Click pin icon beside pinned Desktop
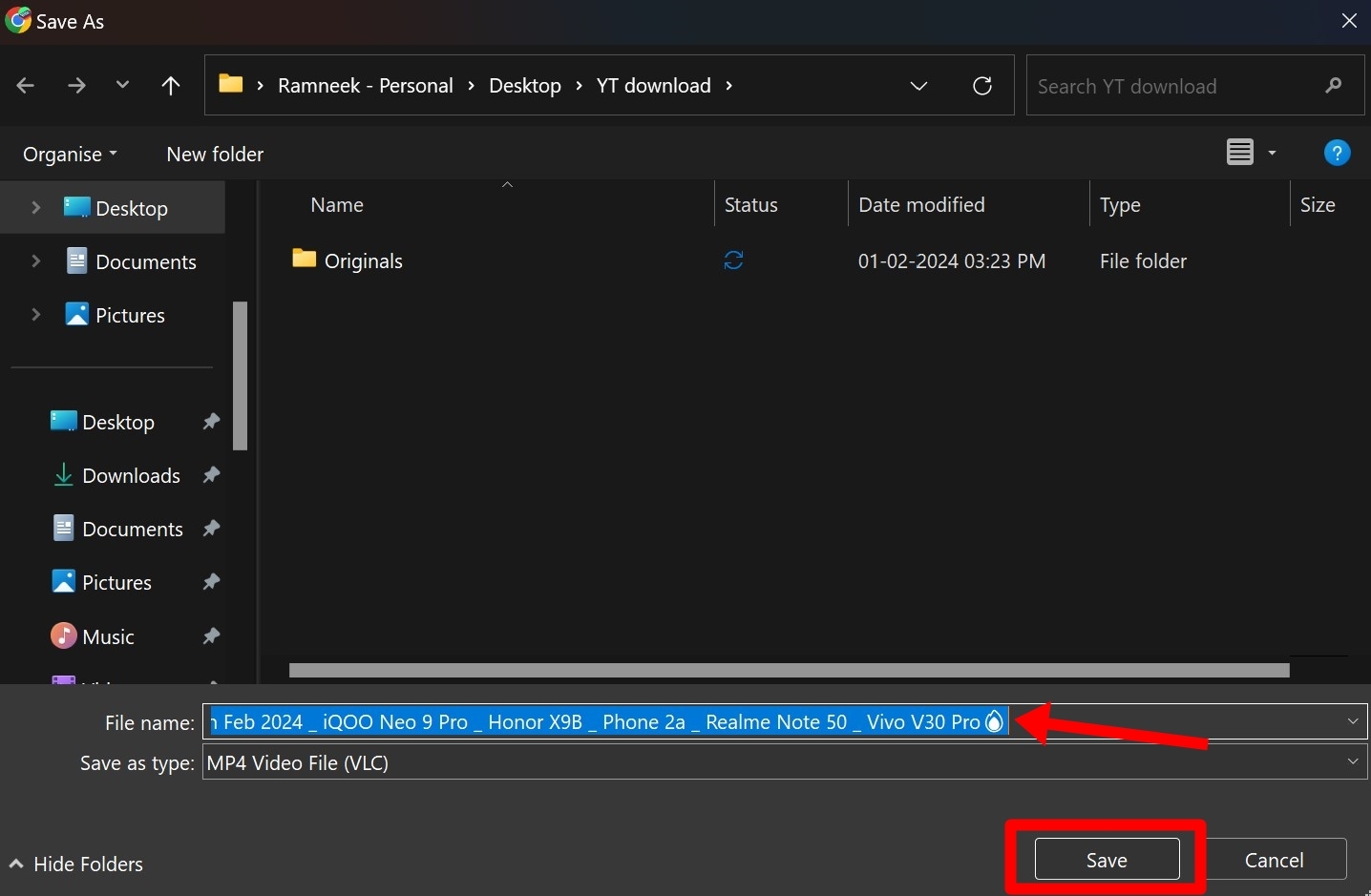This screenshot has height=896, width=1371. 211,421
